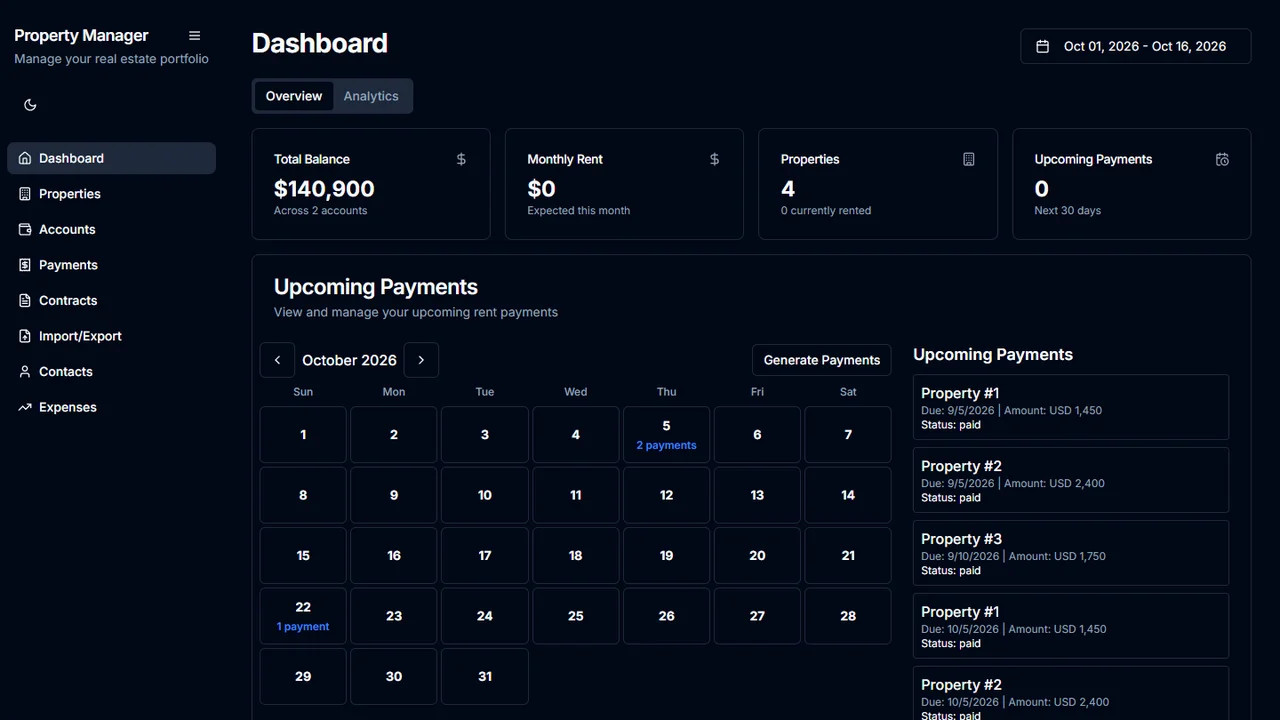Viewport: 1280px width, 720px height.
Task: Switch to the Analytics tab
Action: point(371,96)
